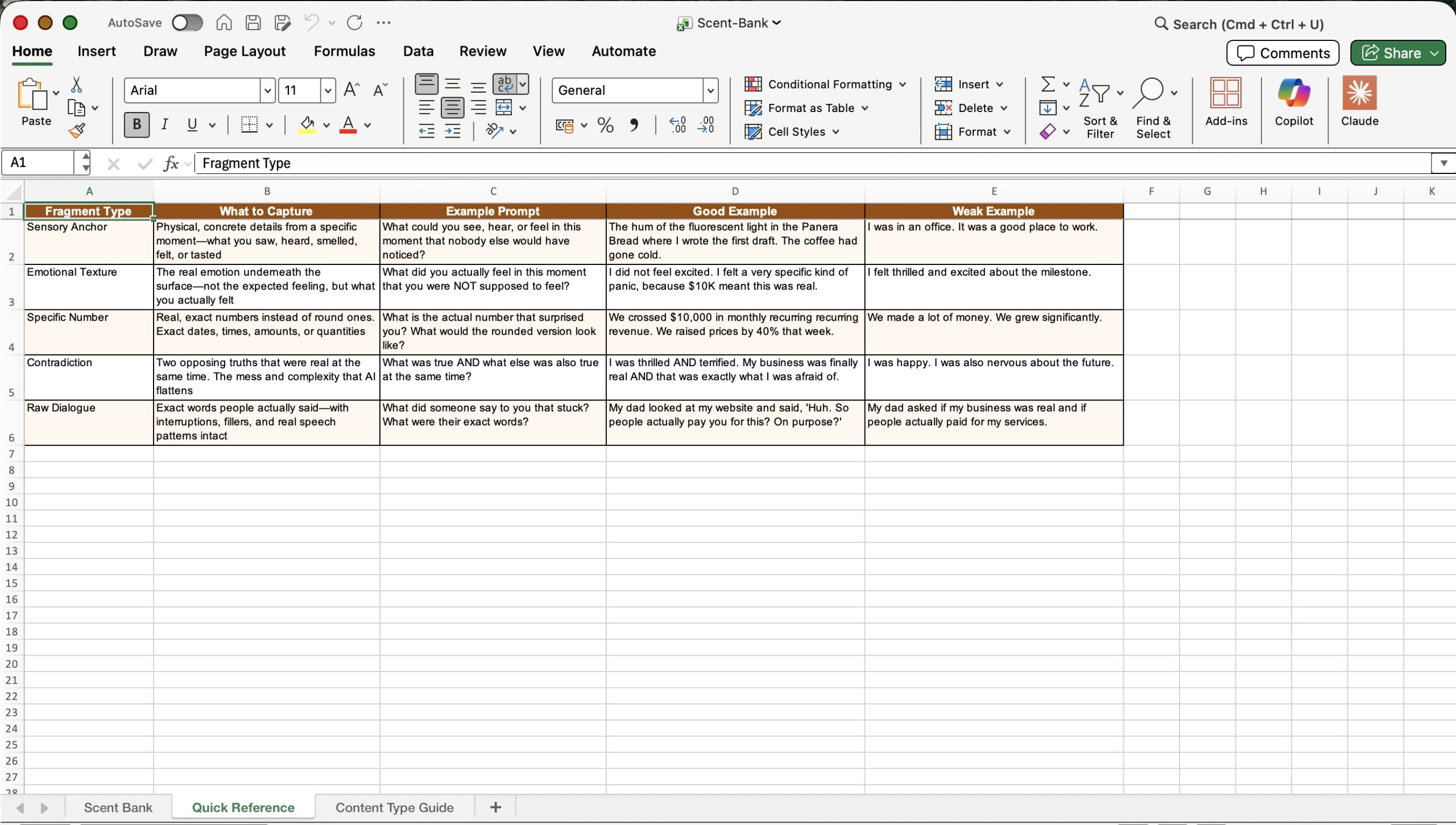Apply Percent Style formatting
Image resolution: width=1456 pixels, height=825 pixels.
point(605,125)
